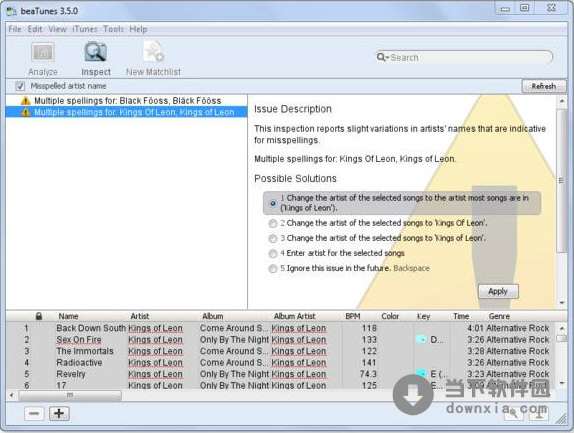Sort by the Name column header
The image size is (574, 433).
click(68, 316)
